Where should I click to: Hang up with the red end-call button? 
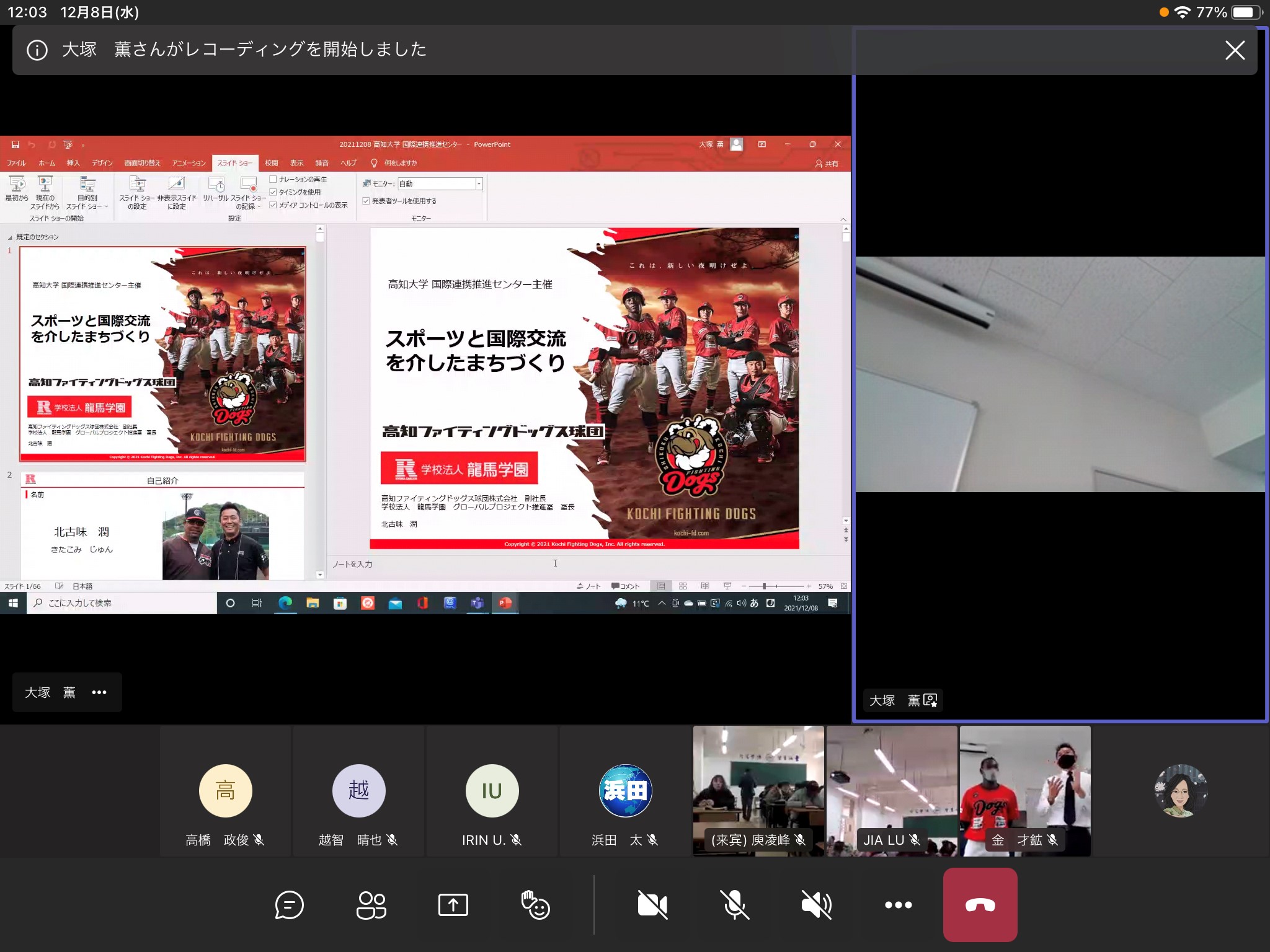[980, 905]
